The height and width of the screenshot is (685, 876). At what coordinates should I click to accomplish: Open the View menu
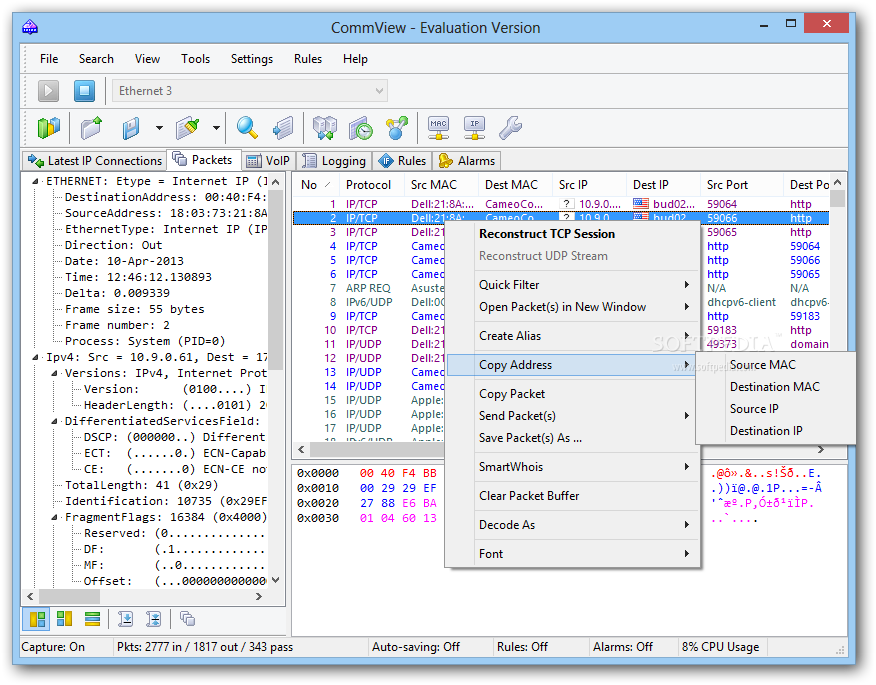(x=147, y=59)
